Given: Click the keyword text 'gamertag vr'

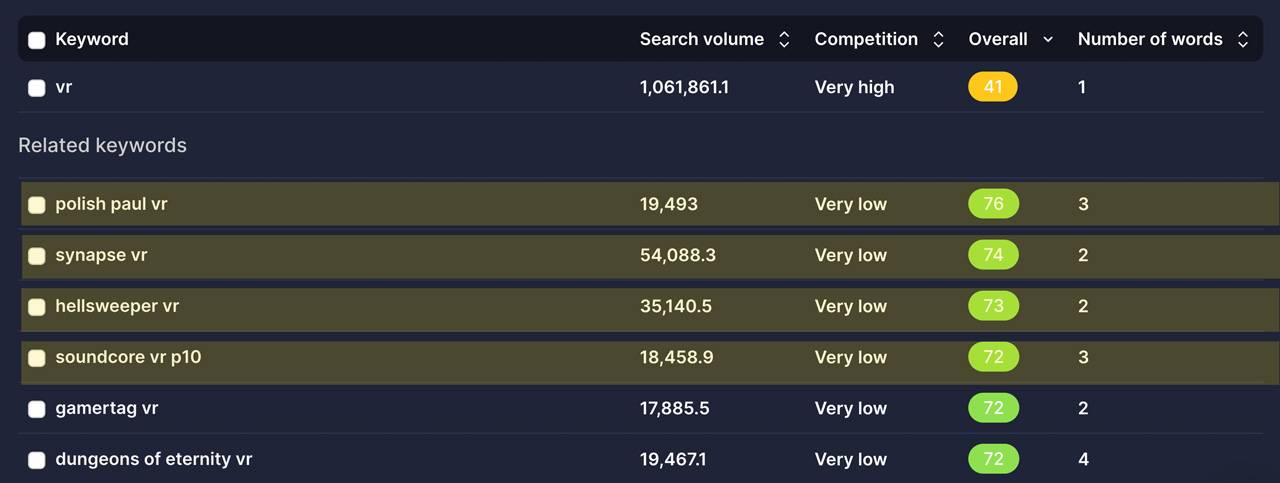Looking at the screenshot, I should coord(107,408).
